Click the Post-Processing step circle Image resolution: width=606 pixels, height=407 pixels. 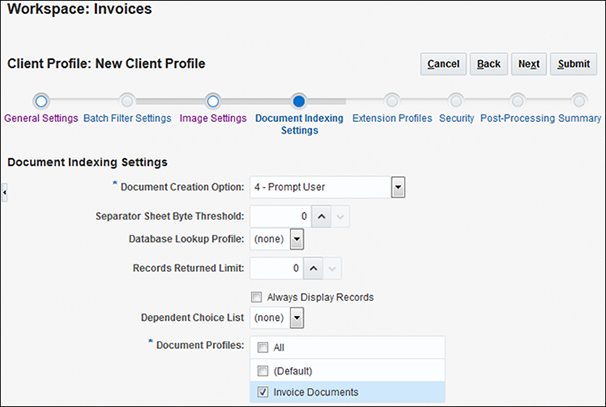(x=517, y=101)
